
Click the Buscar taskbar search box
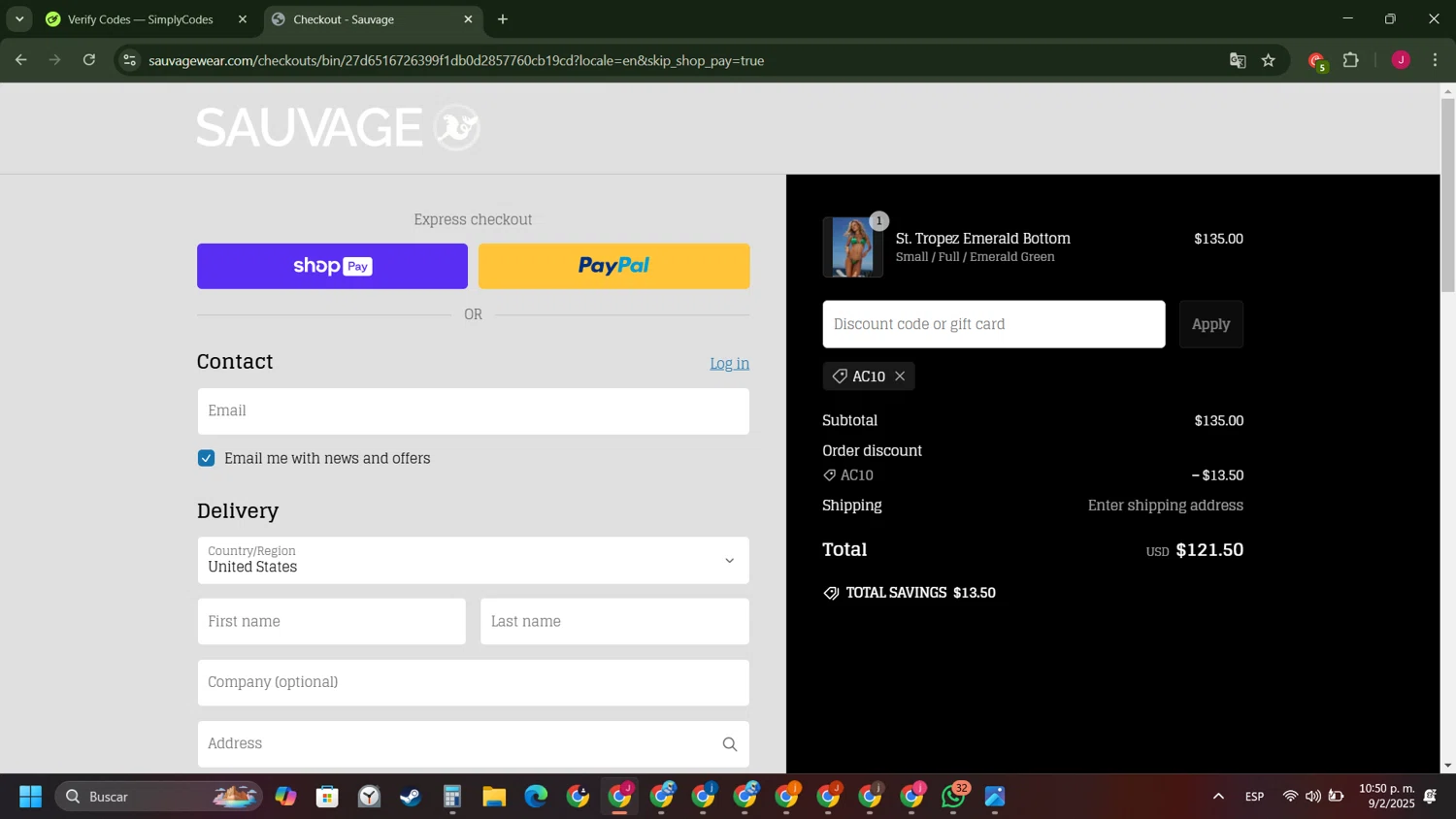click(158, 797)
